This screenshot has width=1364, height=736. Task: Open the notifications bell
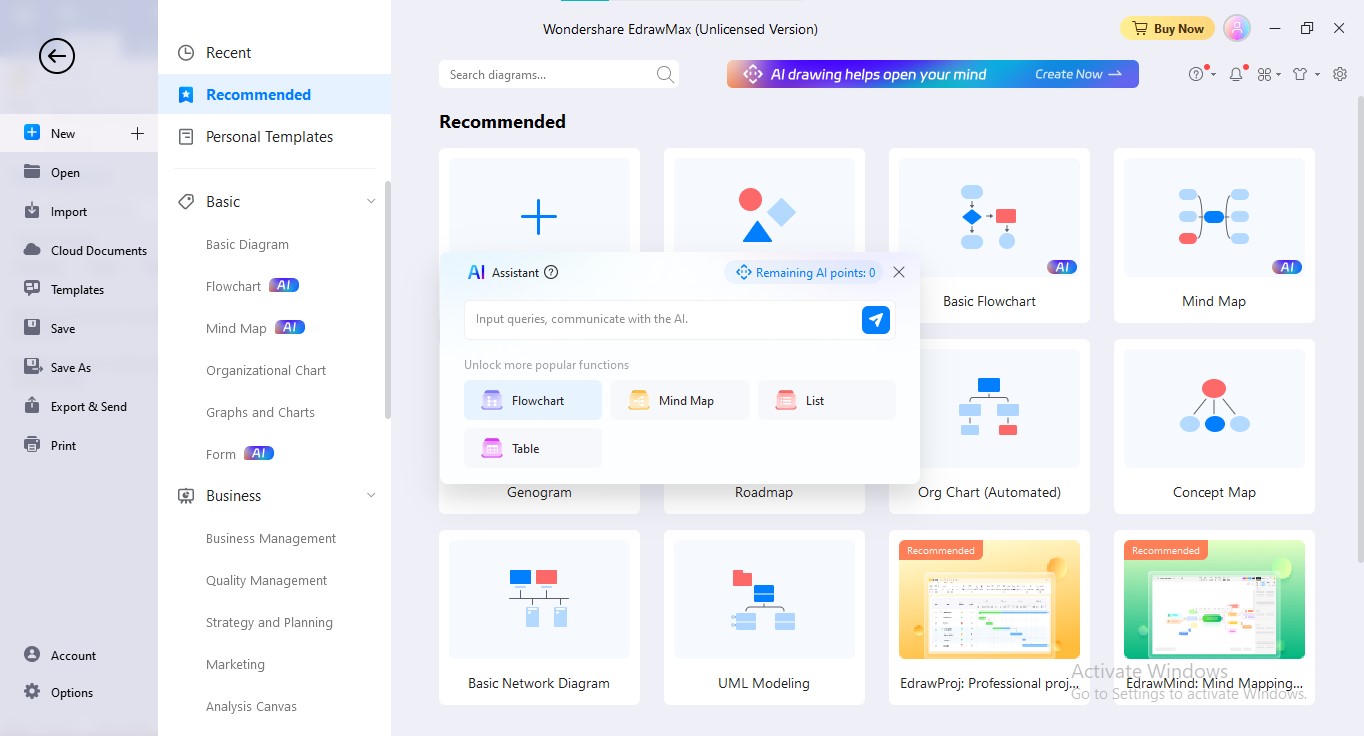tap(1236, 74)
